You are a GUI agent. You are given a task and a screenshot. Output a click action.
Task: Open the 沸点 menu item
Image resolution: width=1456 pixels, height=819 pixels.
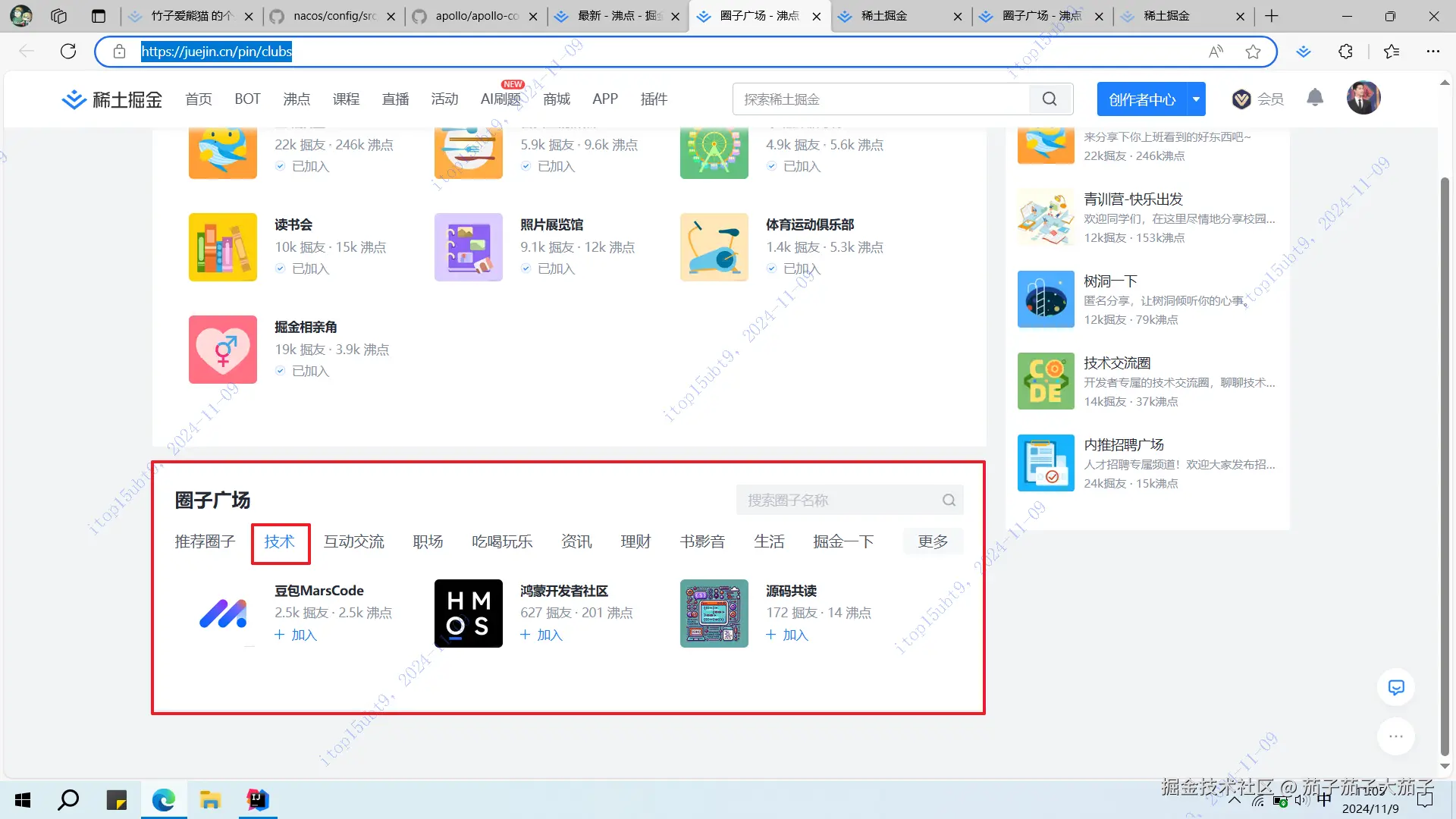pyautogui.click(x=297, y=99)
